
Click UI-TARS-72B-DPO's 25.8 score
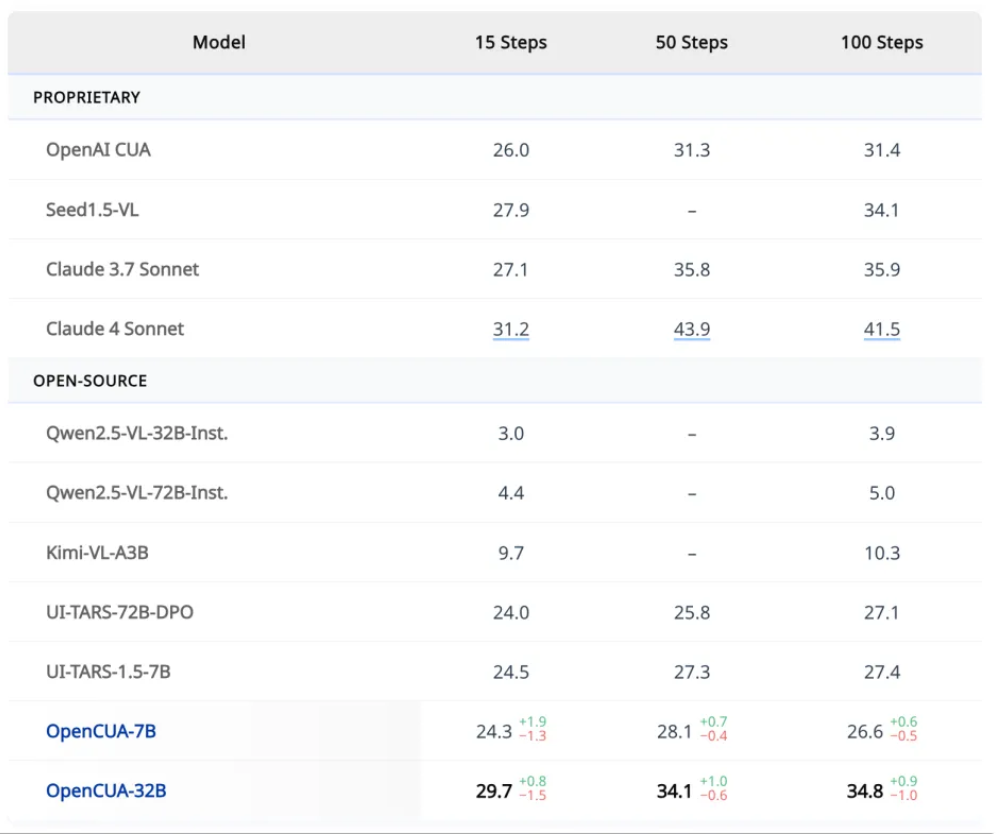tap(691, 612)
